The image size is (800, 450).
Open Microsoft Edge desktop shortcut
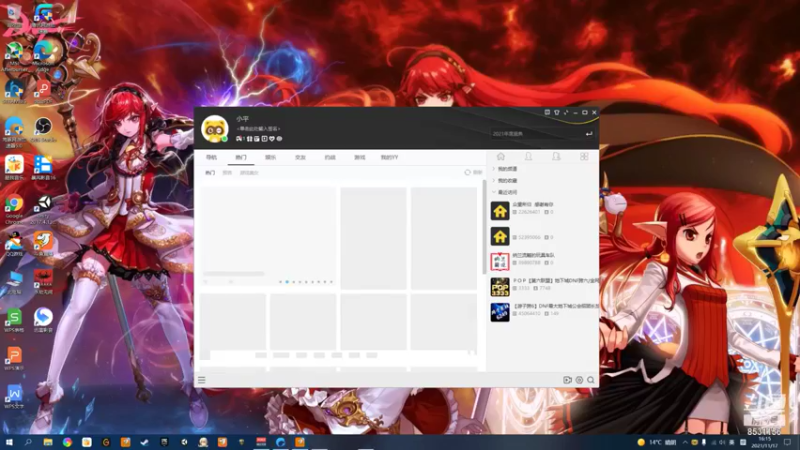click(43, 55)
